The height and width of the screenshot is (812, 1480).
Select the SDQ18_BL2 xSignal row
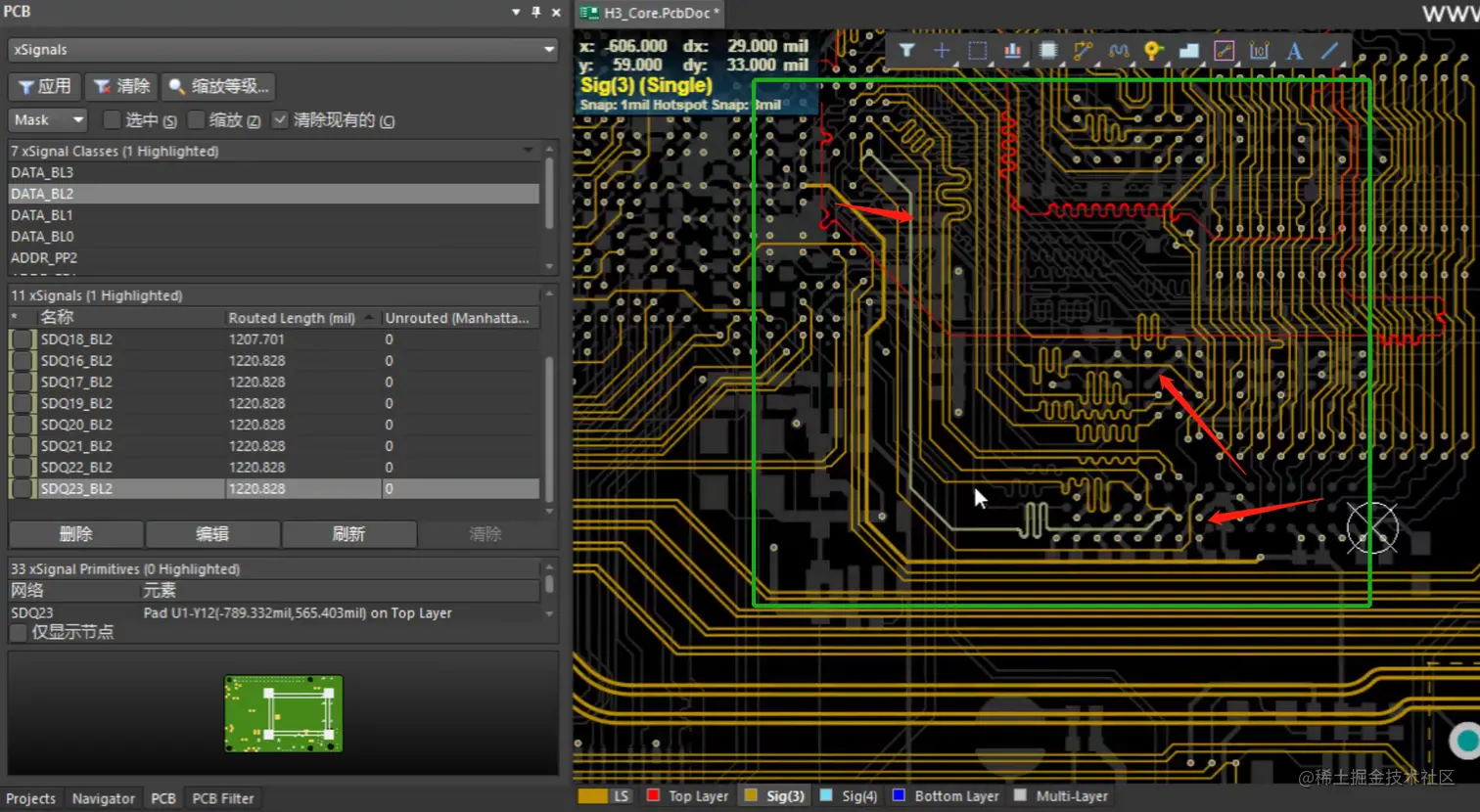click(x=76, y=339)
